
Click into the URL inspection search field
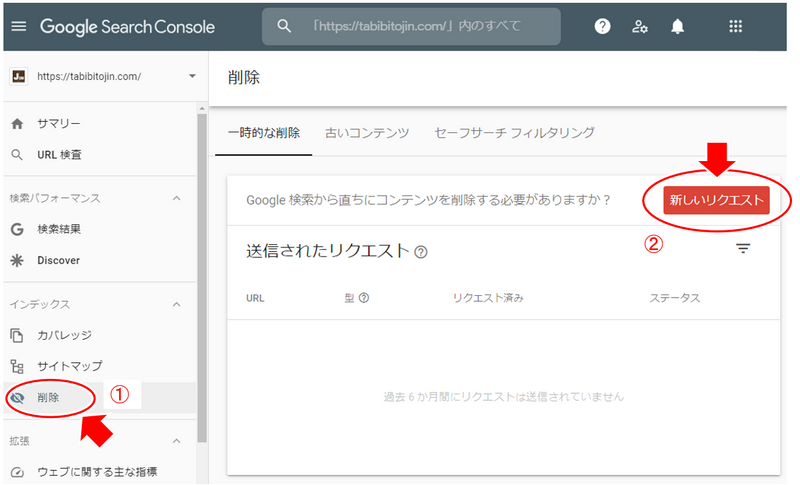(411, 26)
